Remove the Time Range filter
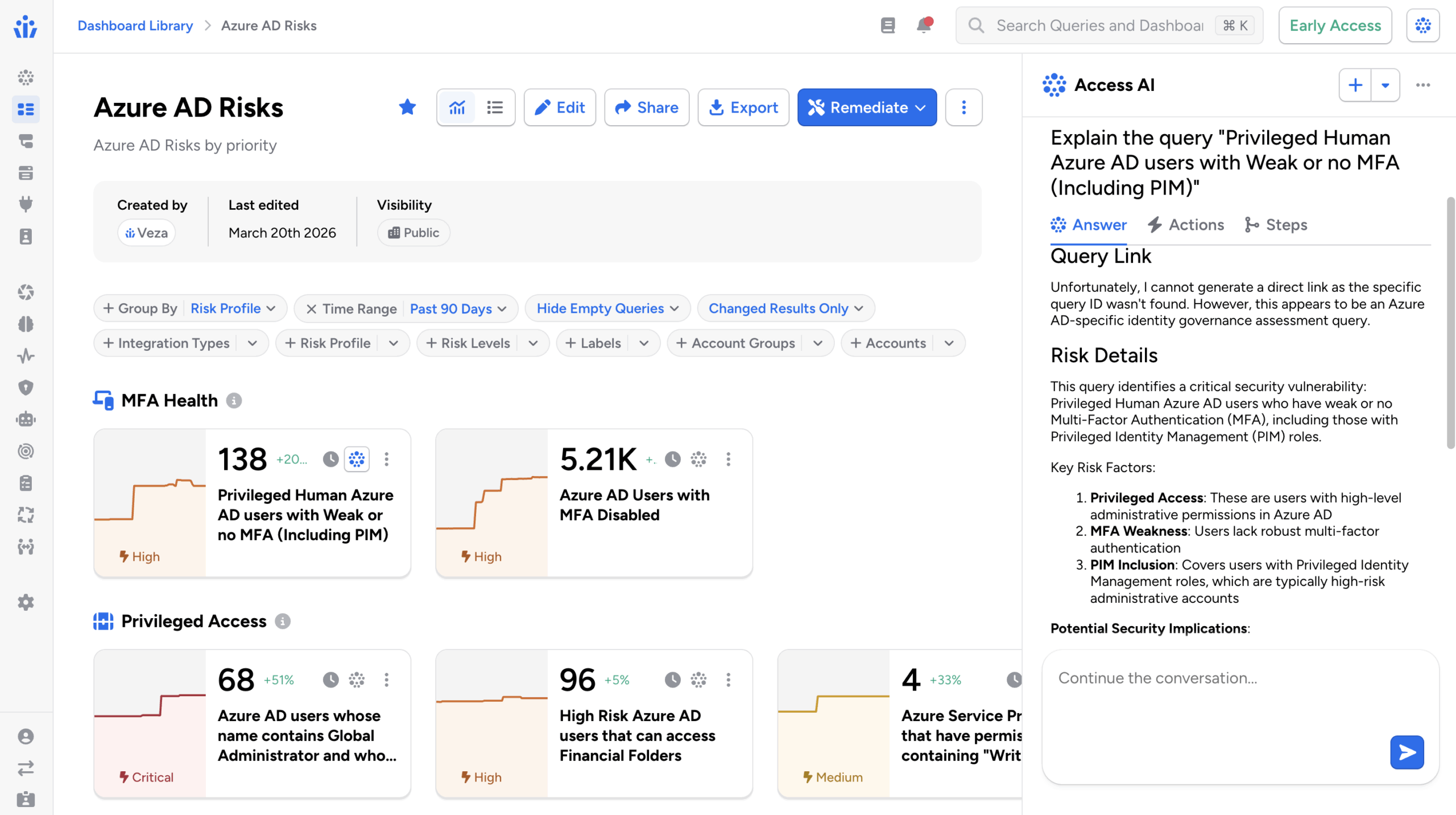1456x815 pixels. [311, 309]
